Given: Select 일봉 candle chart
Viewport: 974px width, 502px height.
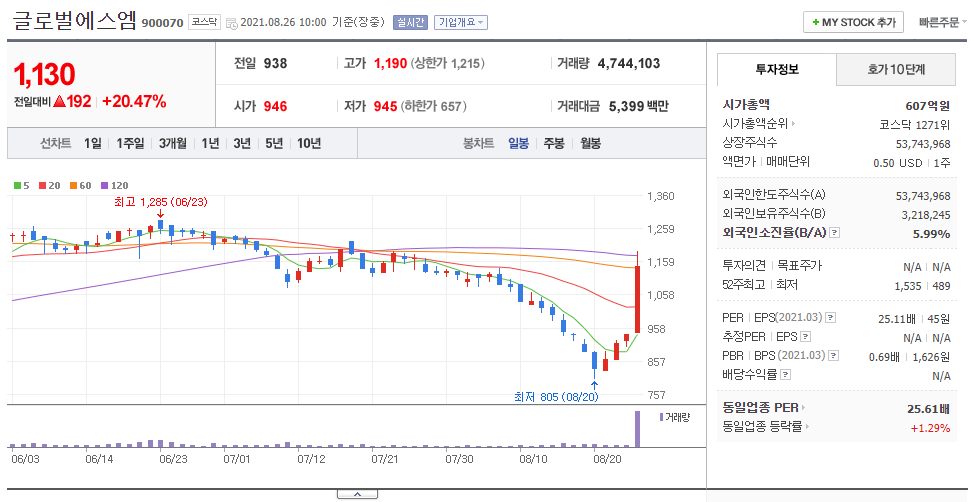Looking at the screenshot, I should click(x=518, y=144).
